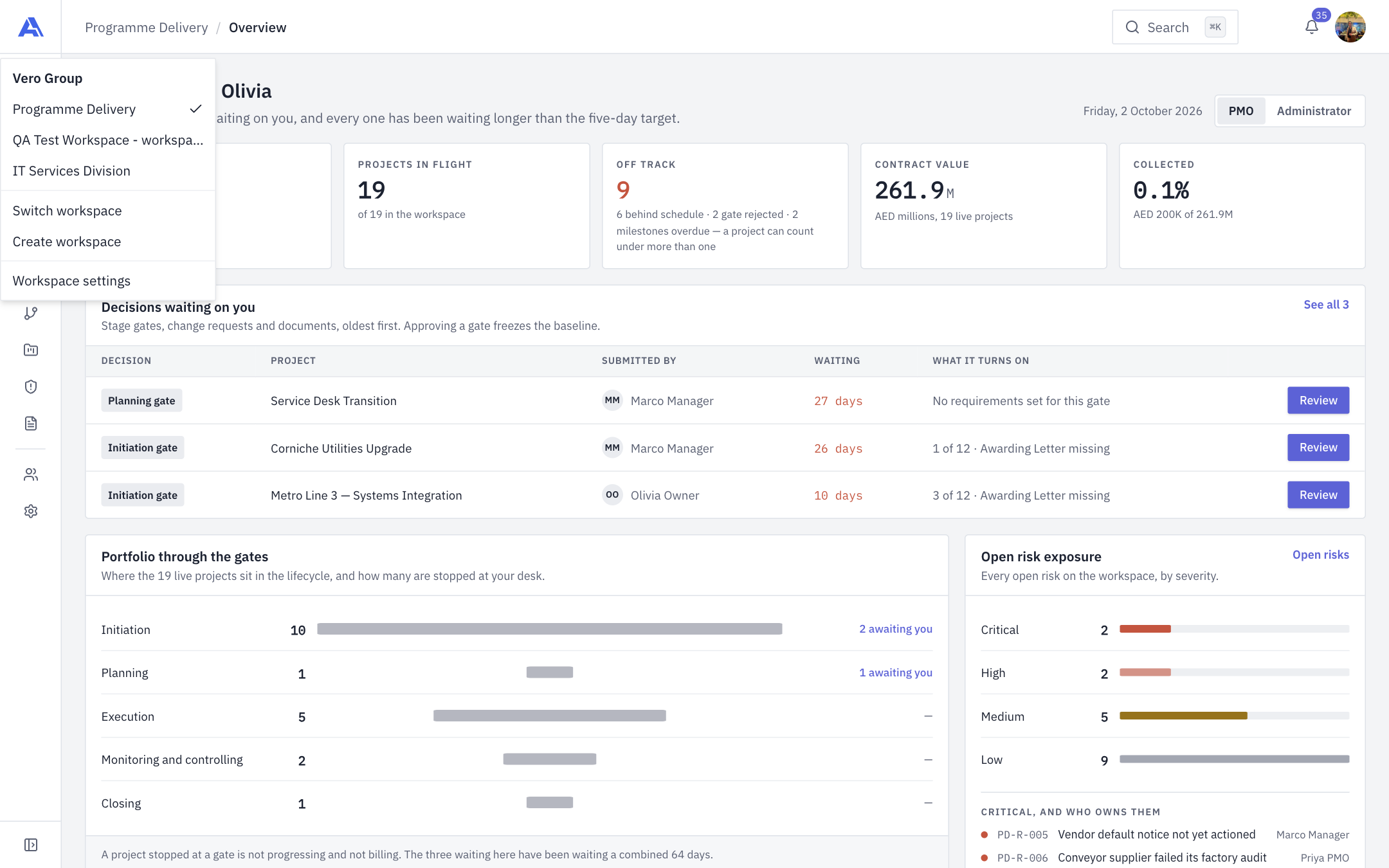This screenshot has width=1389, height=868.
Task: Click the app logo in top-left corner
Action: click(x=30, y=27)
